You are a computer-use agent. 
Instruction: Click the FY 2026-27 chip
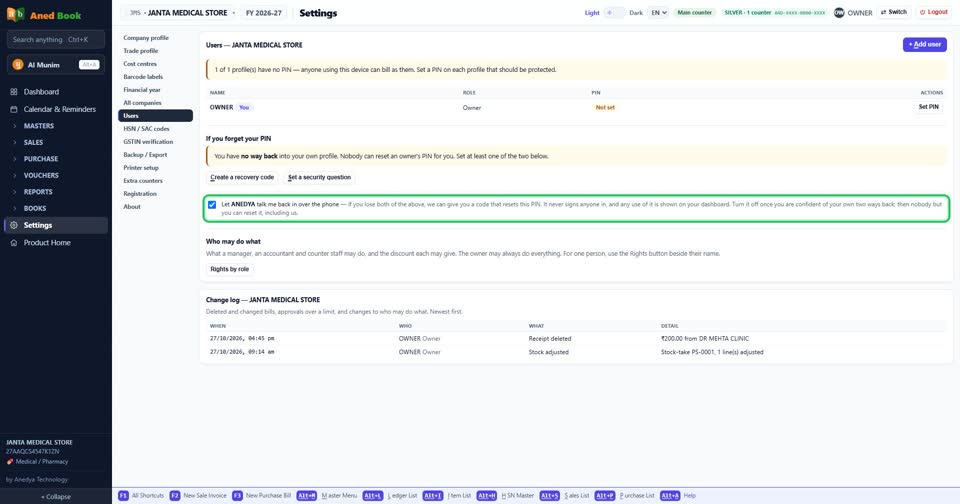264,13
